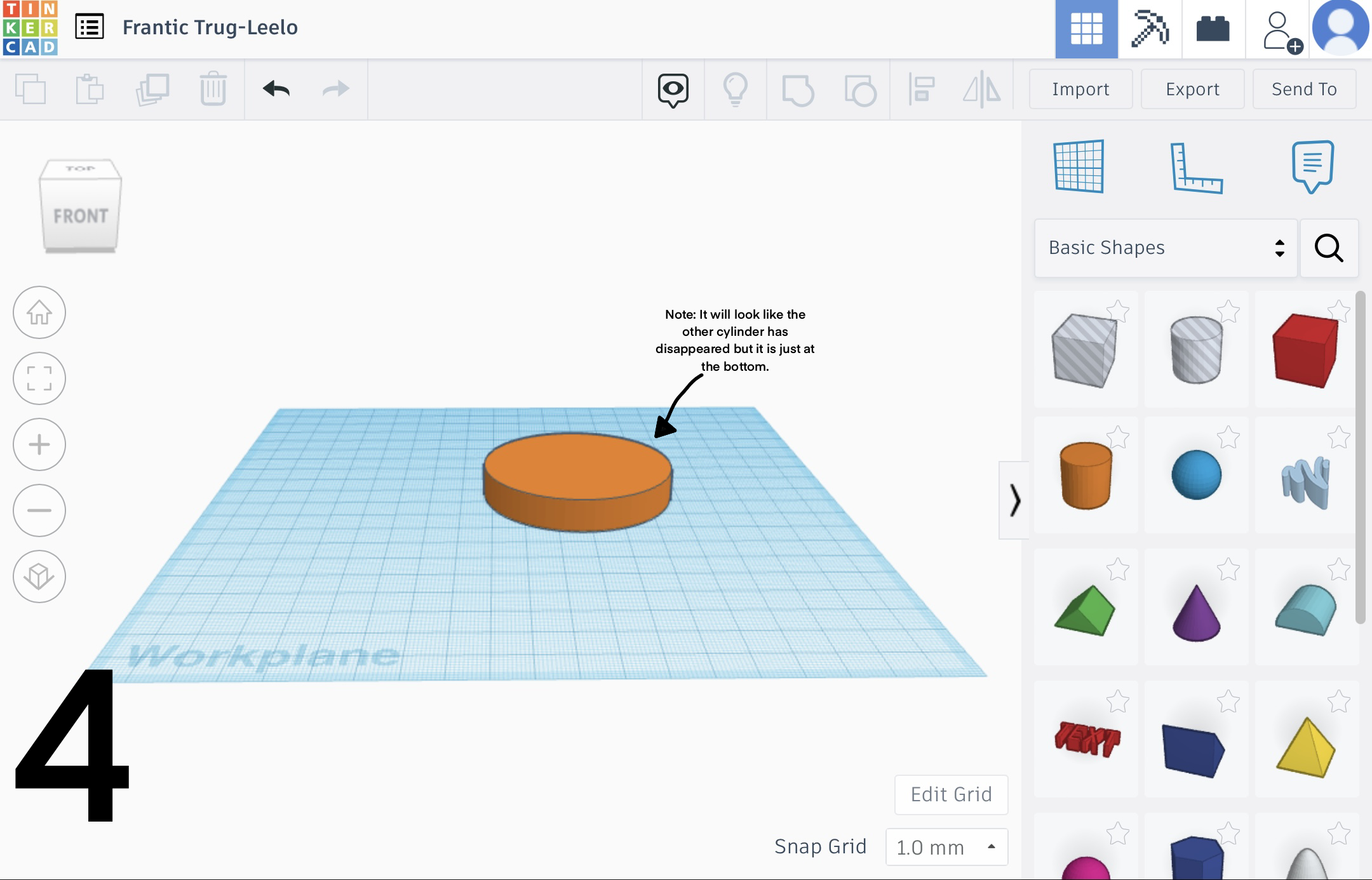Screen dimensions: 1372x880
Task: Zoom in with the plus button
Action: [39, 444]
